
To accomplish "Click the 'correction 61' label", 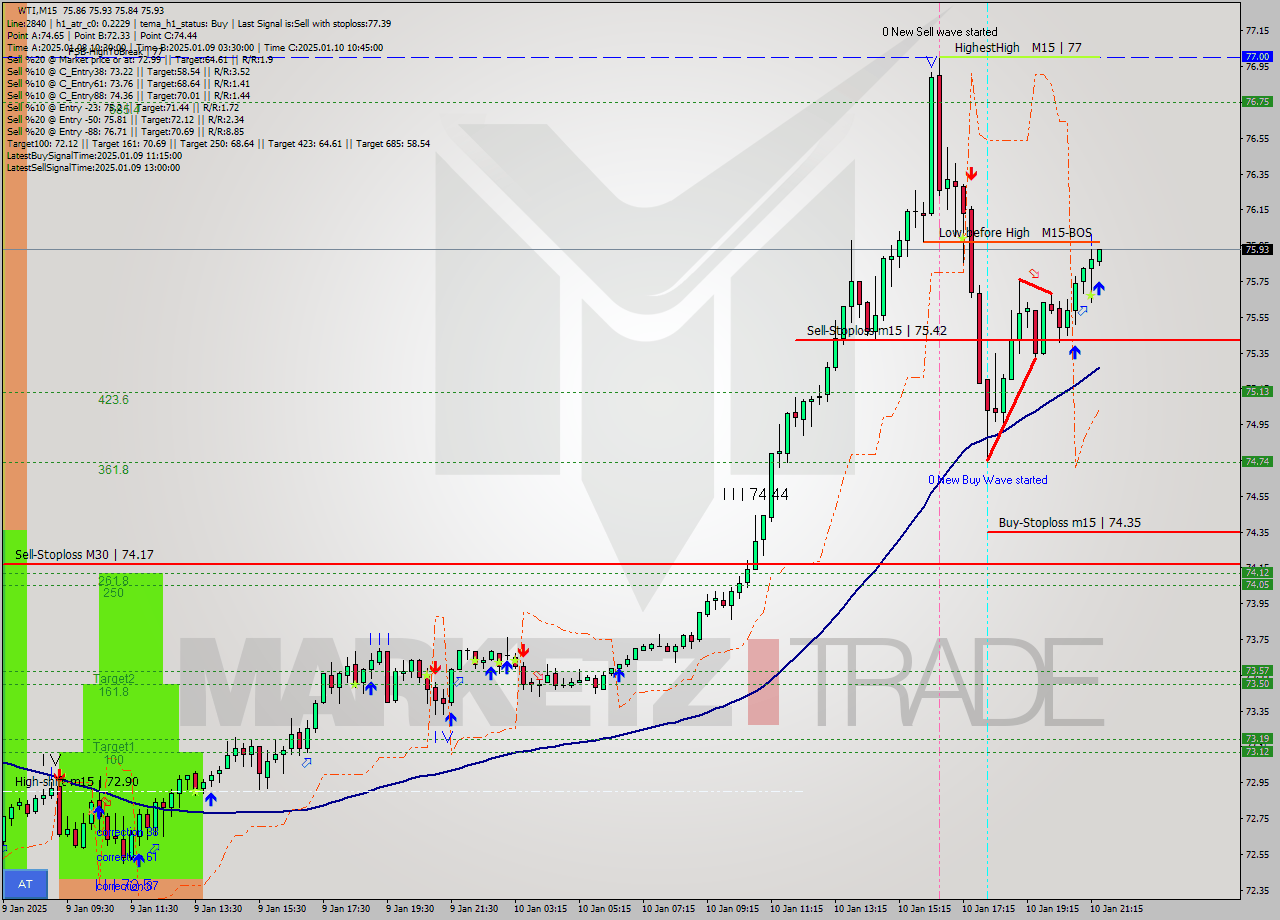I will 128,857.
